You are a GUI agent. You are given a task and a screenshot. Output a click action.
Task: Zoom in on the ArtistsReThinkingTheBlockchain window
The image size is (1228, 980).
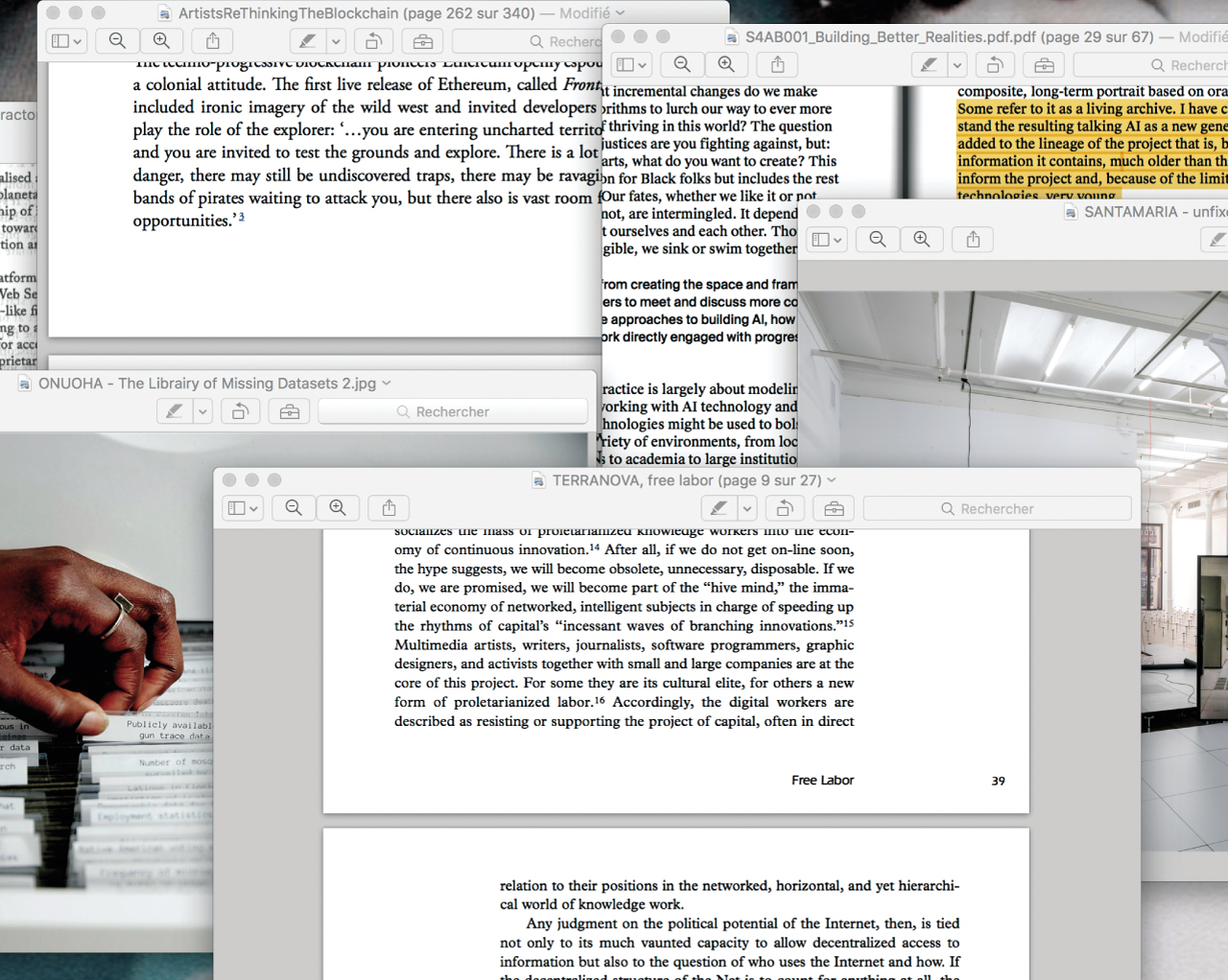point(161,41)
